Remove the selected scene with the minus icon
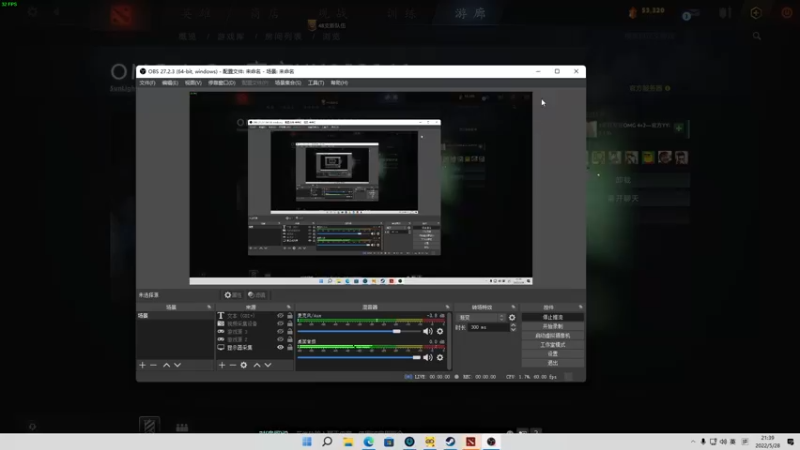This screenshot has width=800, height=450. pos(153,365)
